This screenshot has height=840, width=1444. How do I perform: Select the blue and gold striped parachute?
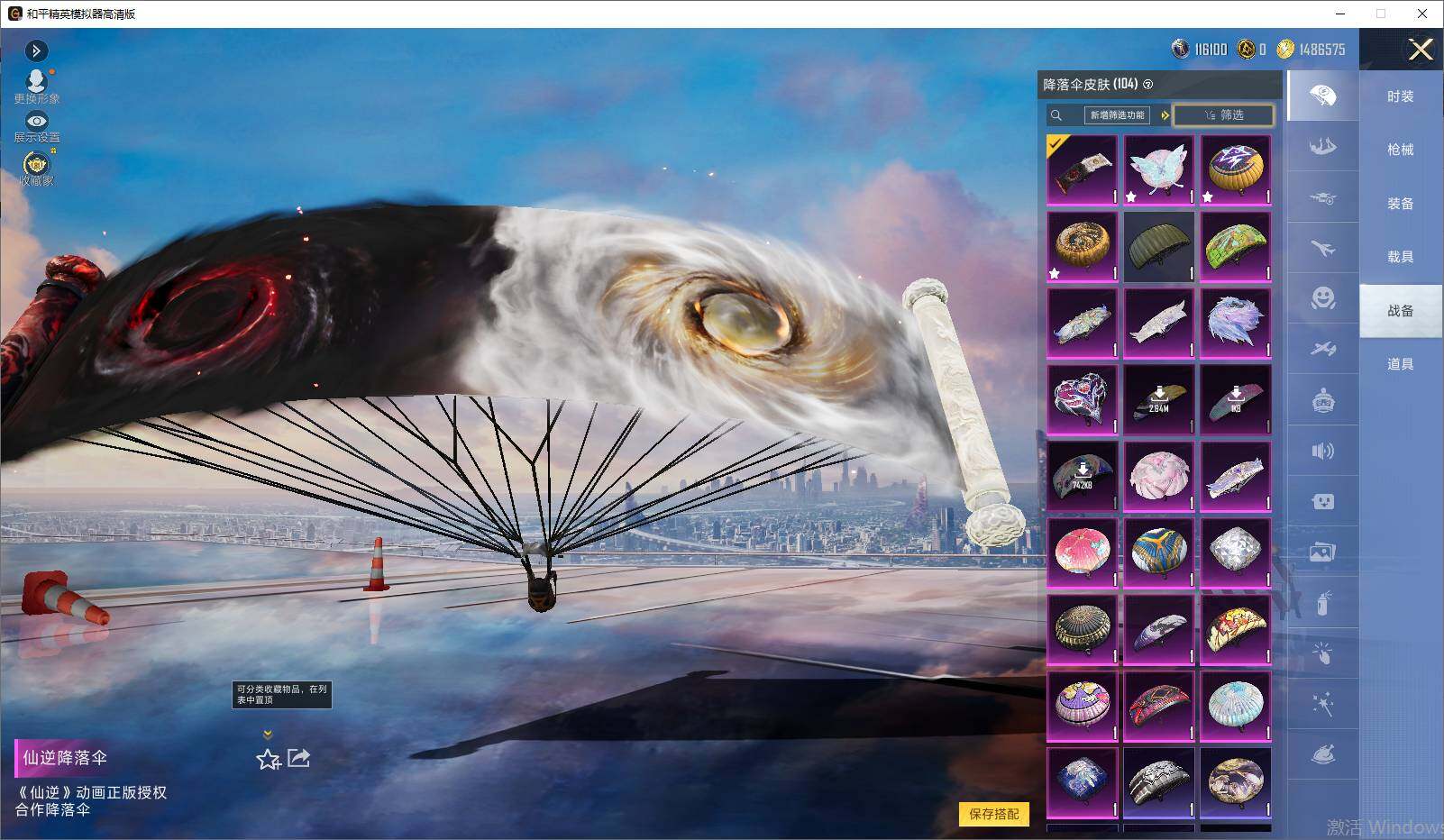tap(1159, 552)
